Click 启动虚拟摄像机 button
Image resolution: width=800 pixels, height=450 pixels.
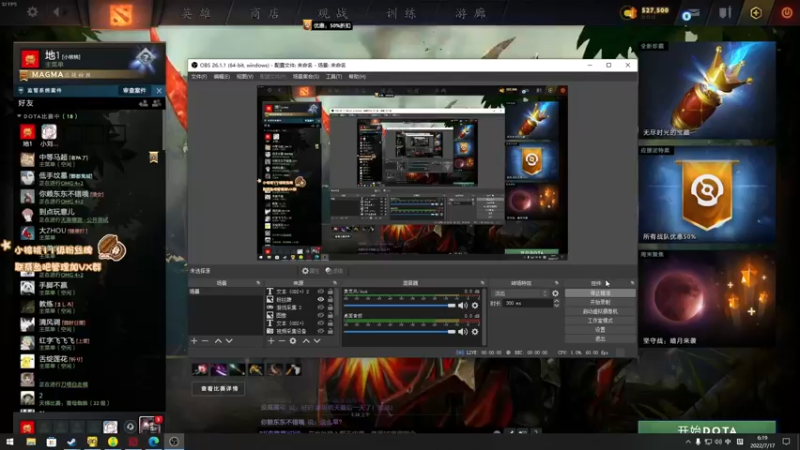600,311
